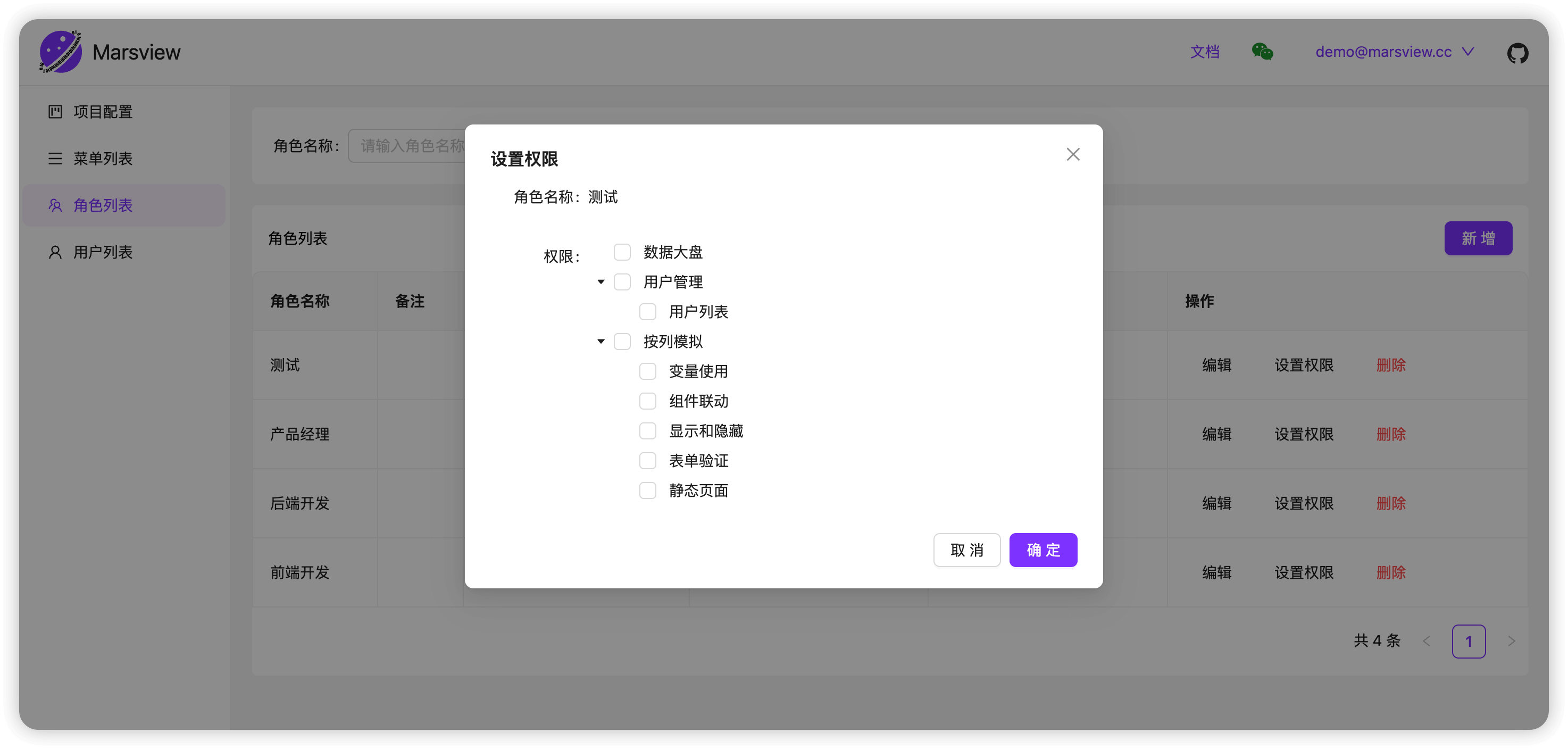Click the 后端开发 role name cell

coord(315,504)
